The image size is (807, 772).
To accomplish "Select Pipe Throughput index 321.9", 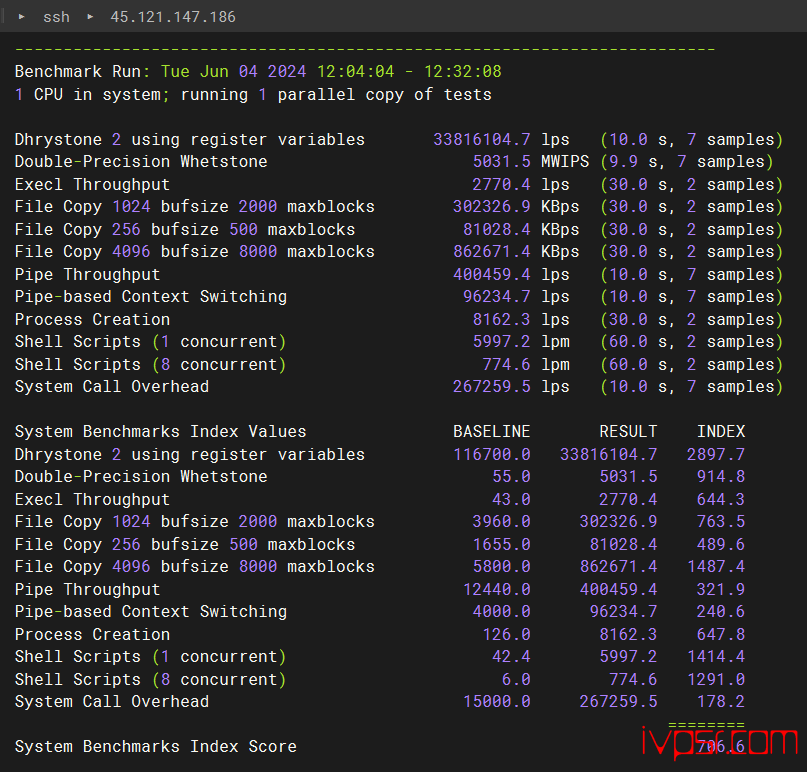I will click(721, 589).
